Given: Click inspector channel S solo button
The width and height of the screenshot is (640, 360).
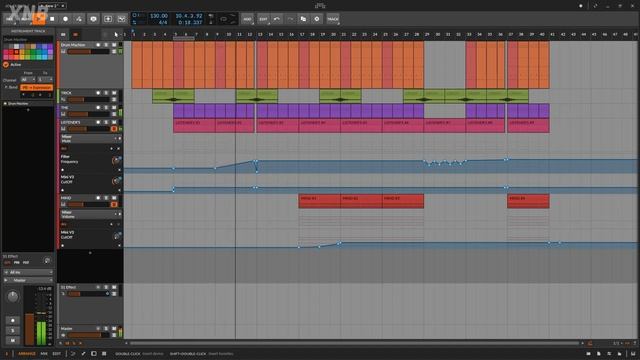Looking at the screenshot, I should [x=13, y=330].
